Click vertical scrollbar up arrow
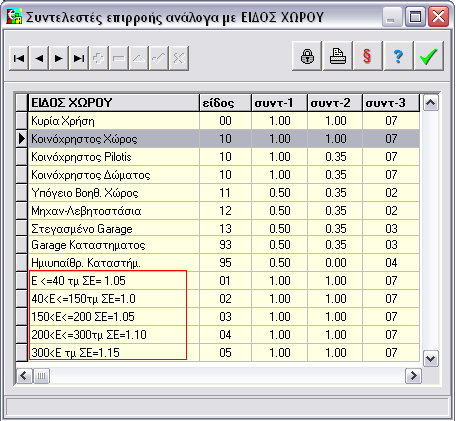 tap(431, 103)
